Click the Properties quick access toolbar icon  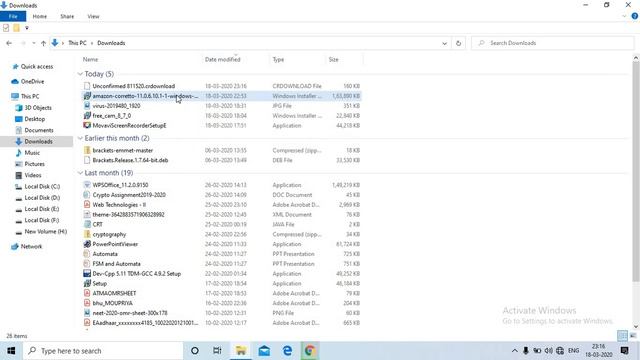pos(6,28)
